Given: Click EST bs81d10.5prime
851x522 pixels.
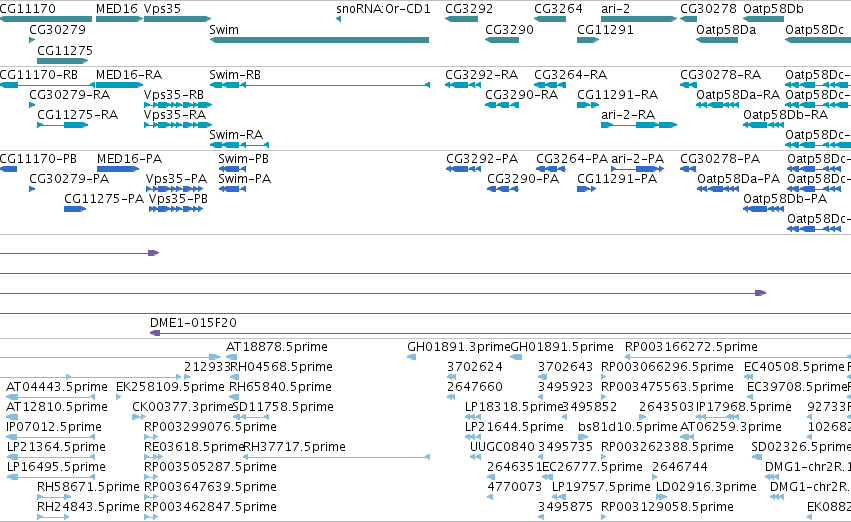Looking at the screenshot, I should (628, 427).
